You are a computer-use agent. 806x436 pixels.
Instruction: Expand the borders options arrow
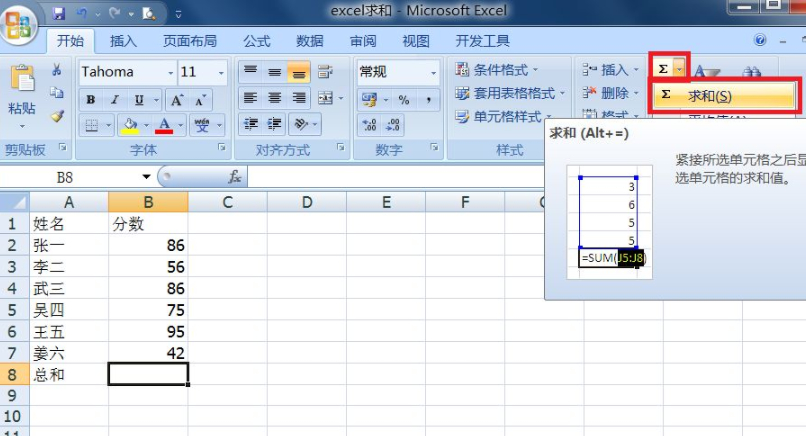tap(108, 125)
